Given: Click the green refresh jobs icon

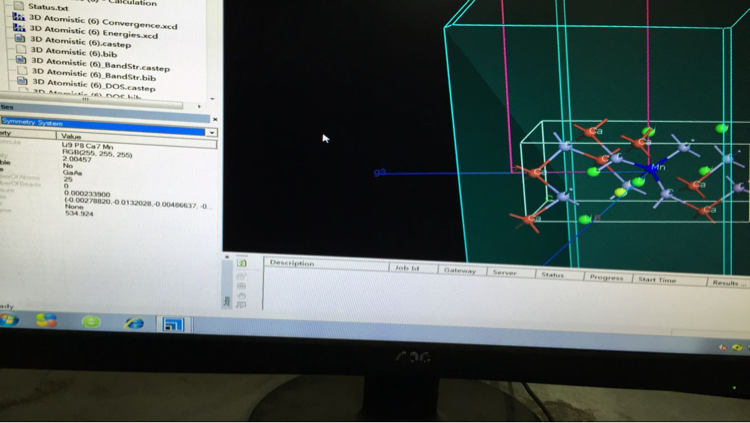Looking at the screenshot, I should click(x=242, y=263).
